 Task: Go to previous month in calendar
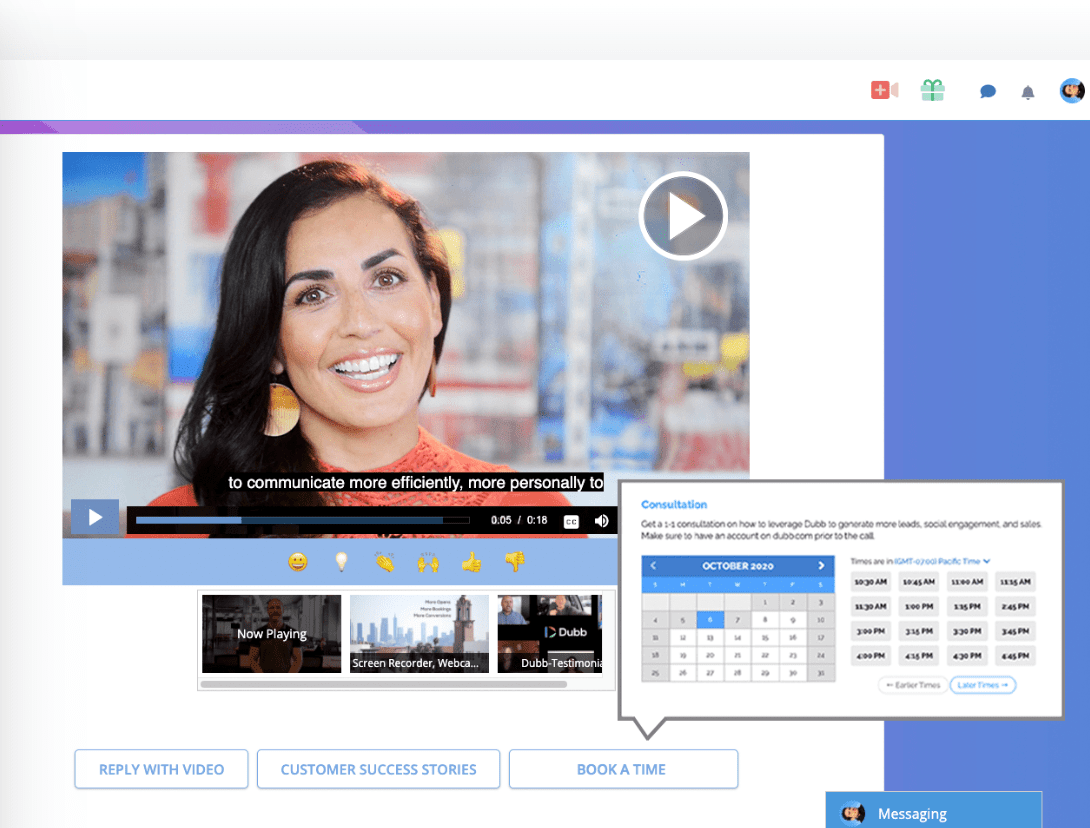click(653, 566)
